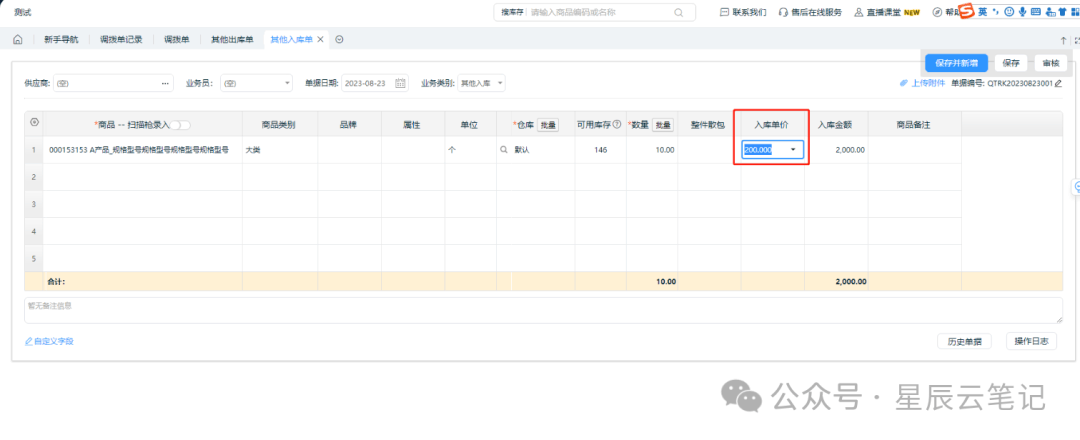
Task: Select row number 5 in table
Action: (x=34, y=258)
